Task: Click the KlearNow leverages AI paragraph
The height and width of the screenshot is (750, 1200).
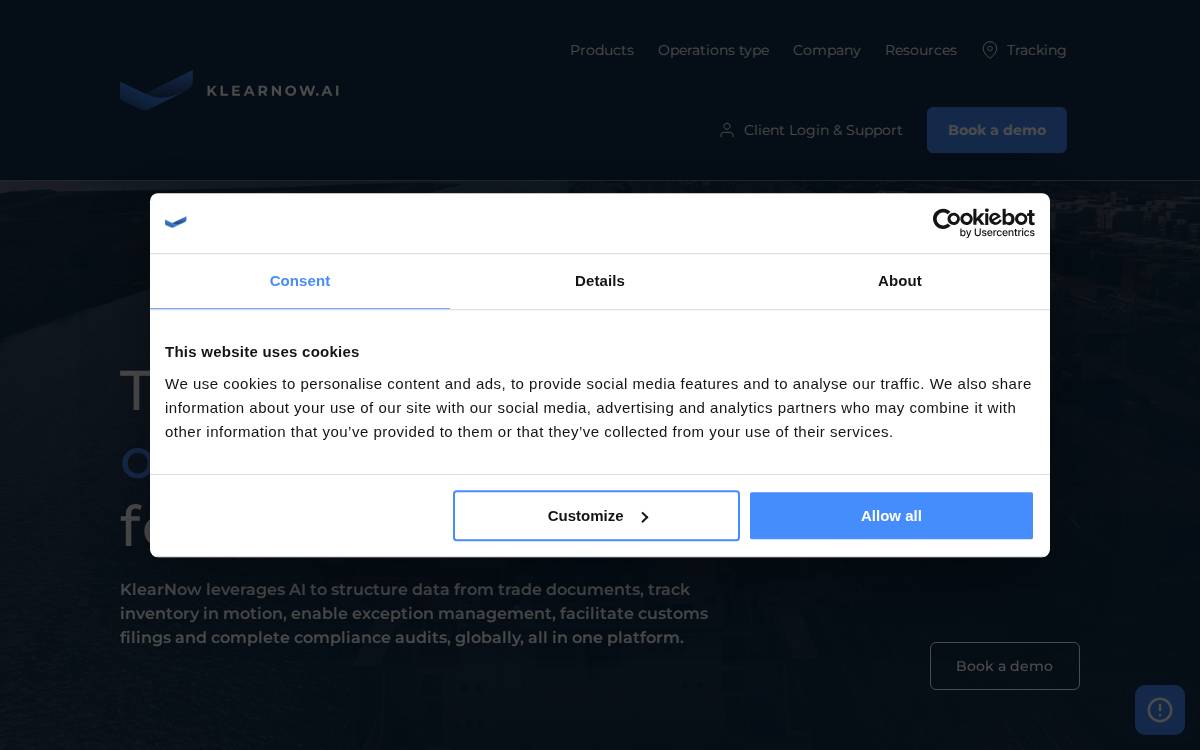Action: [x=414, y=614]
